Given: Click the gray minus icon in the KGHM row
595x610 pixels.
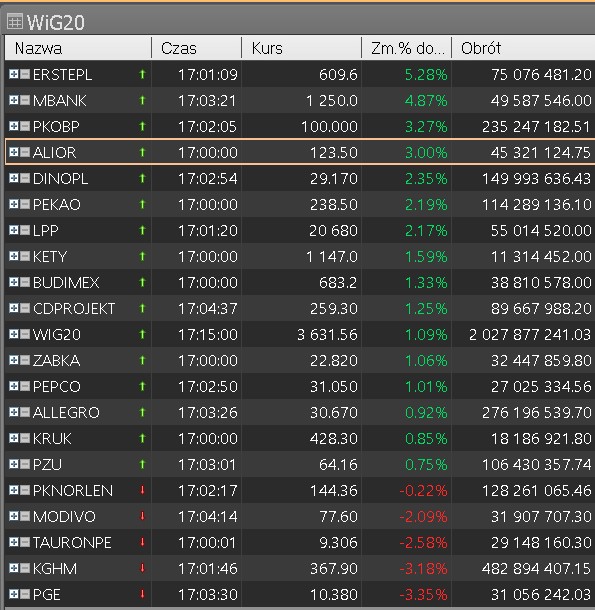Looking at the screenshot, I should [x=25, y=568].
